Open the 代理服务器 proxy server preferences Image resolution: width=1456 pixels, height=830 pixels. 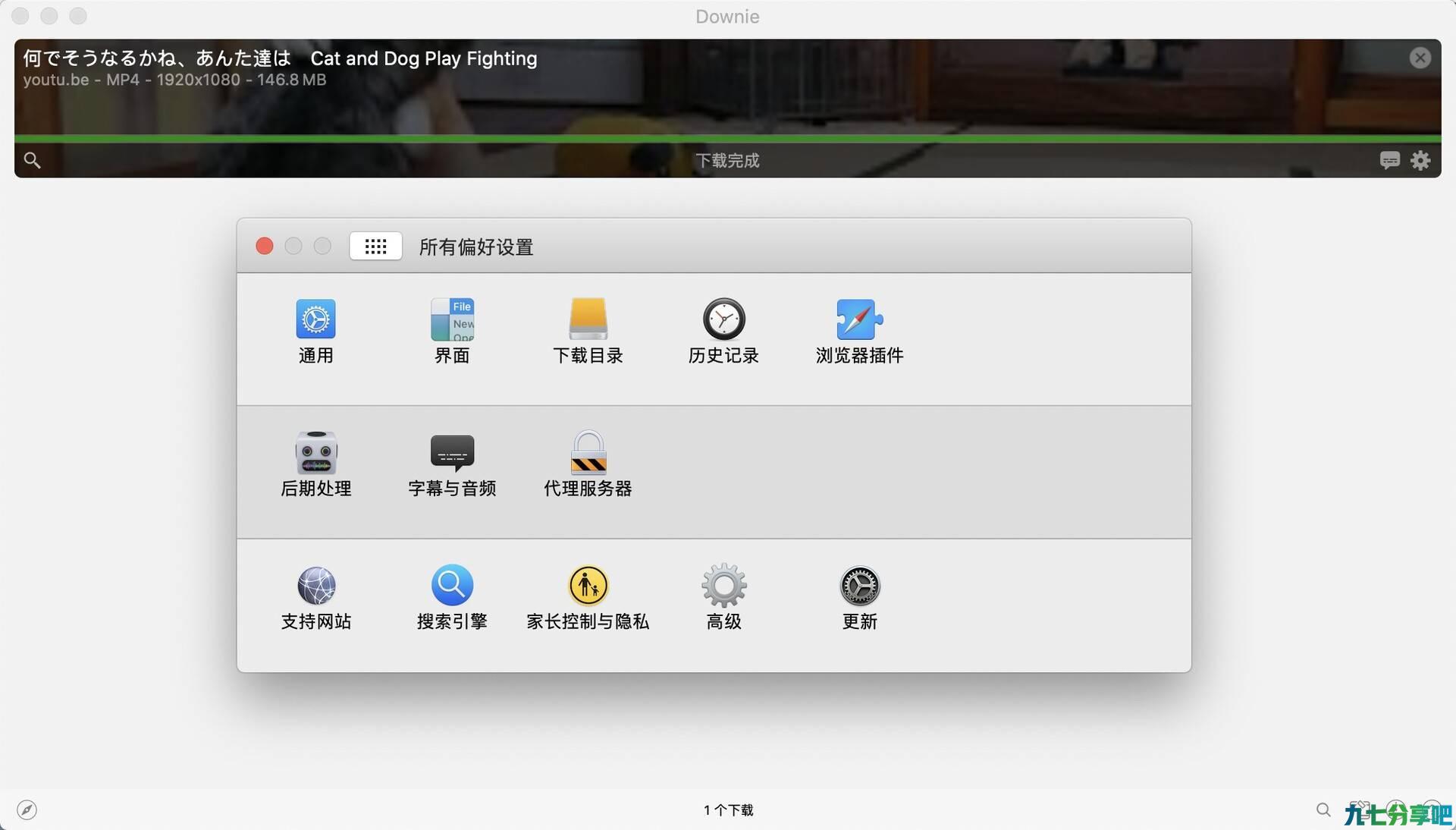coord(588,464)
